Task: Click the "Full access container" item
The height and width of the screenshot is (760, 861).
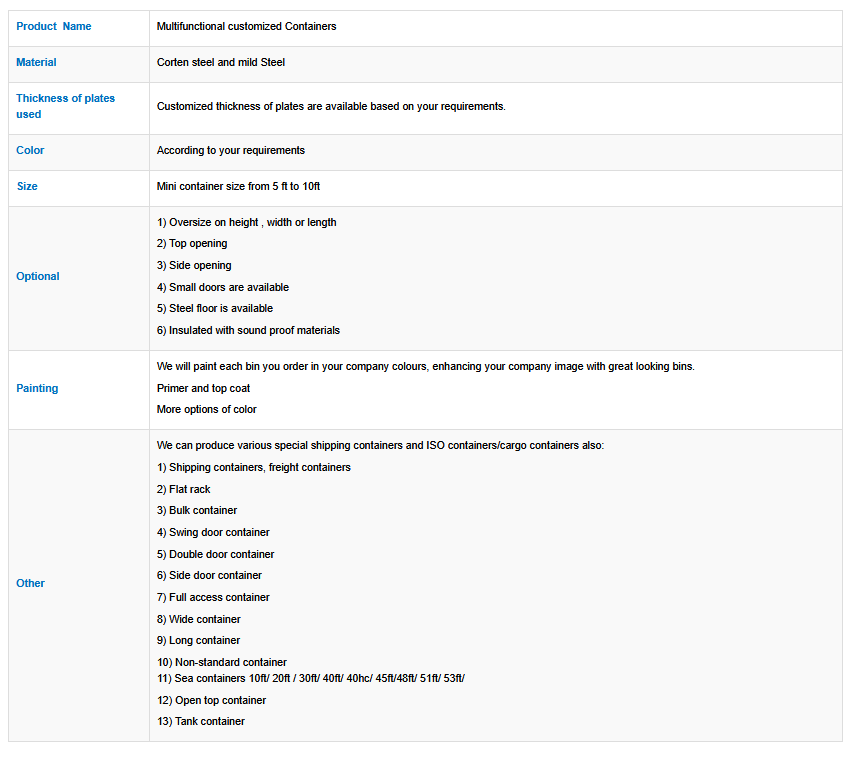Action: point(213,598)
